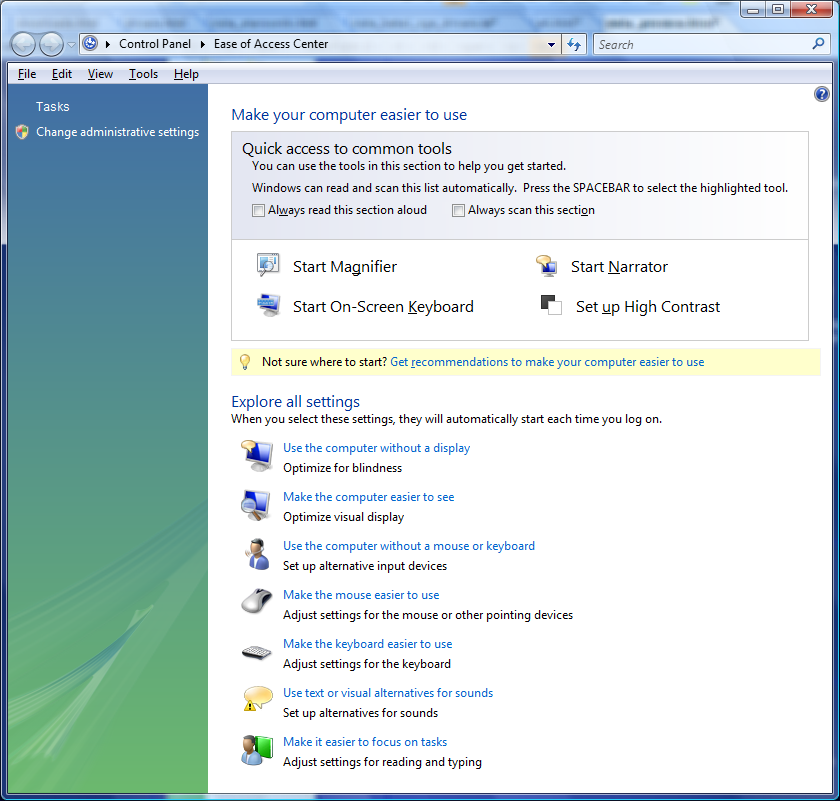Click the keyboard icon for keyboard settings
The height and width of the screenshot is (801, 840).
[257, 652]
